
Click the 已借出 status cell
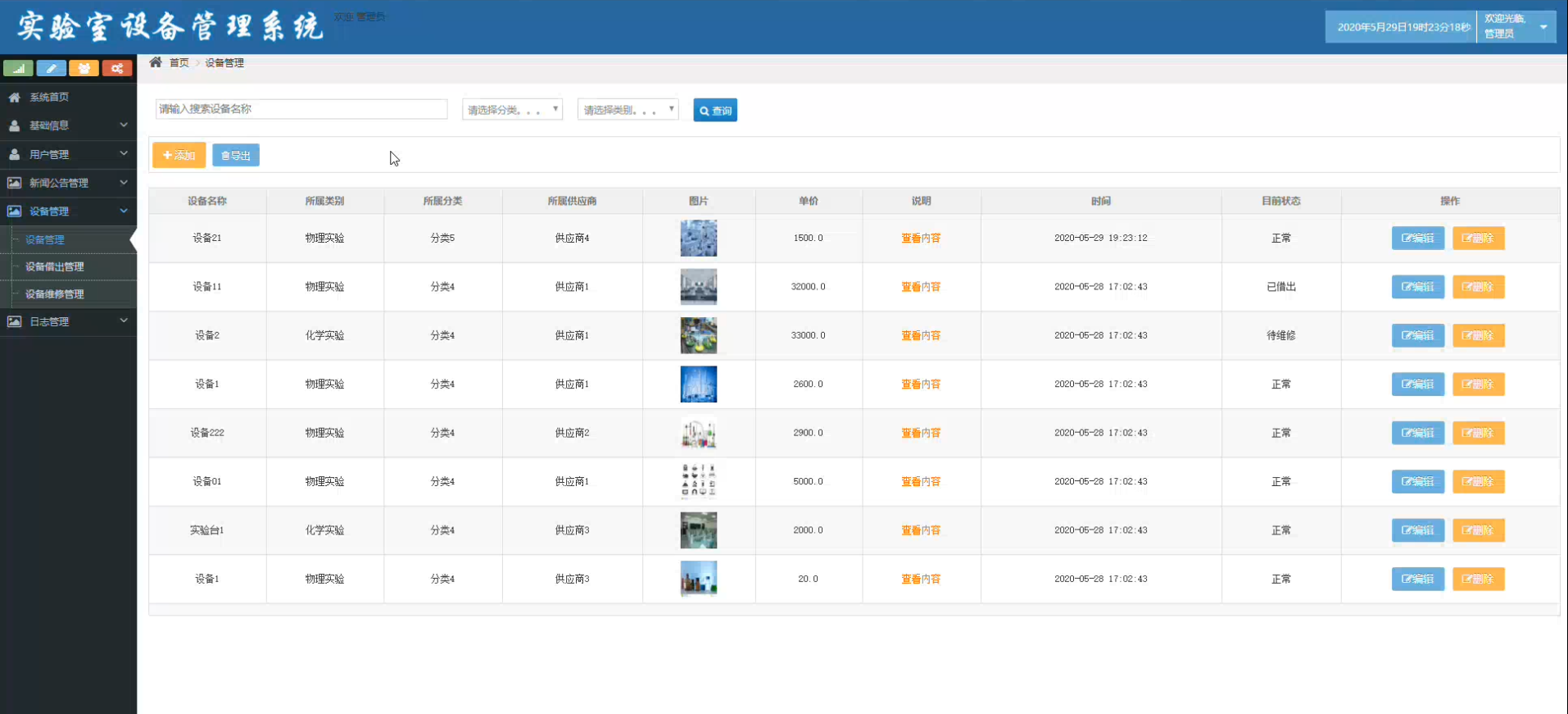[x=1281, y=287]
